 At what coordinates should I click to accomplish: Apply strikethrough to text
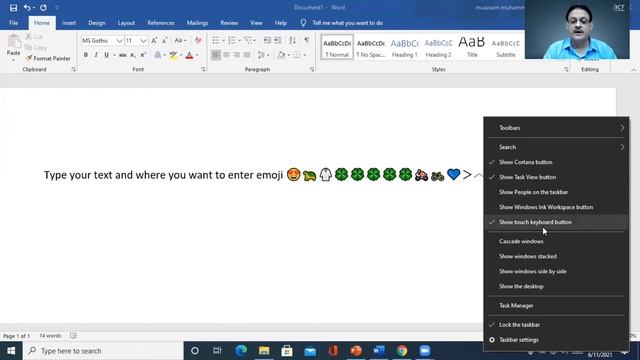(x=122, y=55)
